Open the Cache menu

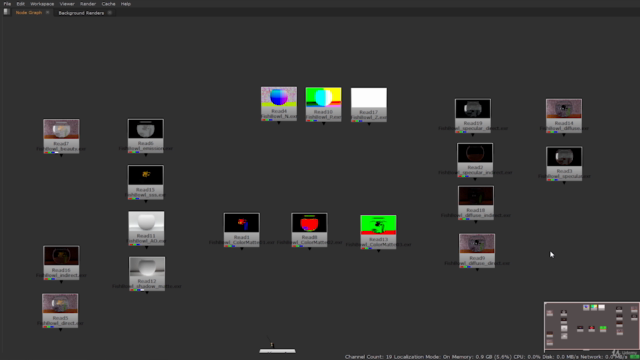click(x=108, y=4)
